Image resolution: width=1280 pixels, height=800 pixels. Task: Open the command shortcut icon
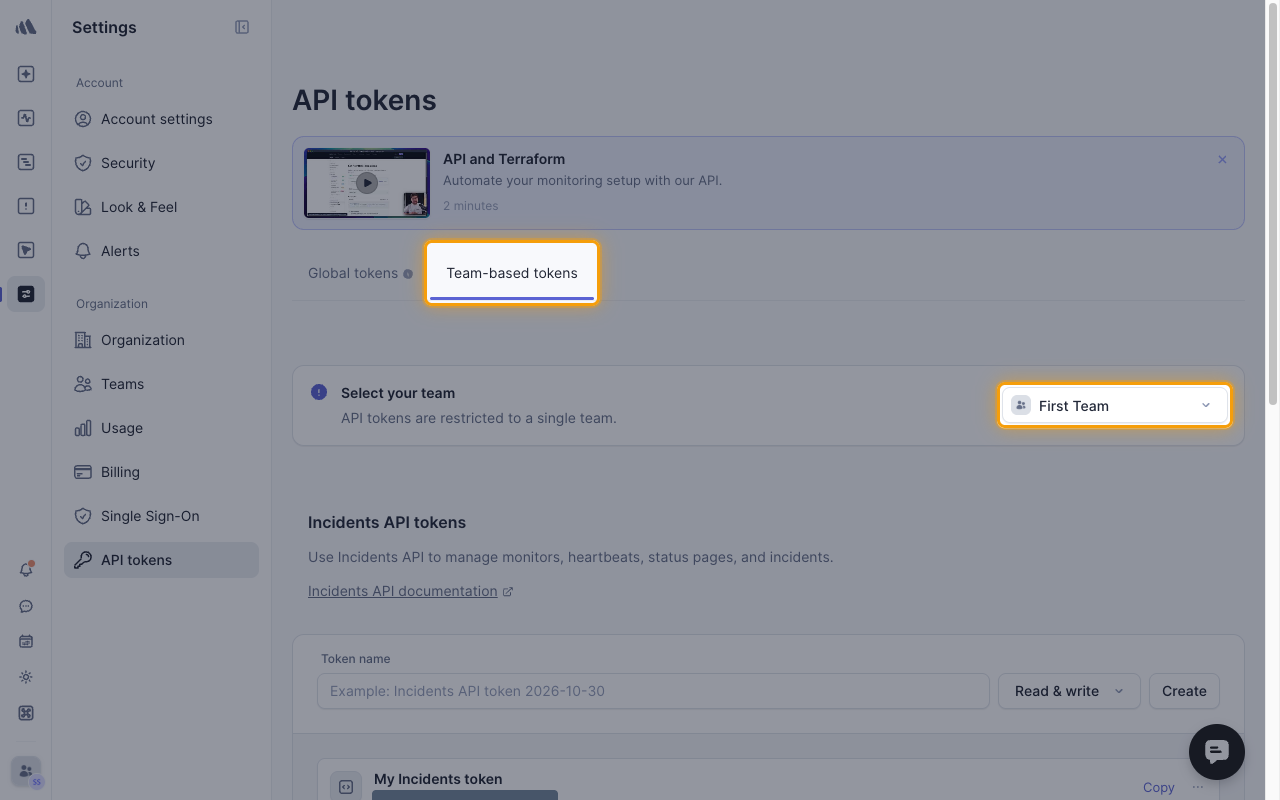(26, 713)
